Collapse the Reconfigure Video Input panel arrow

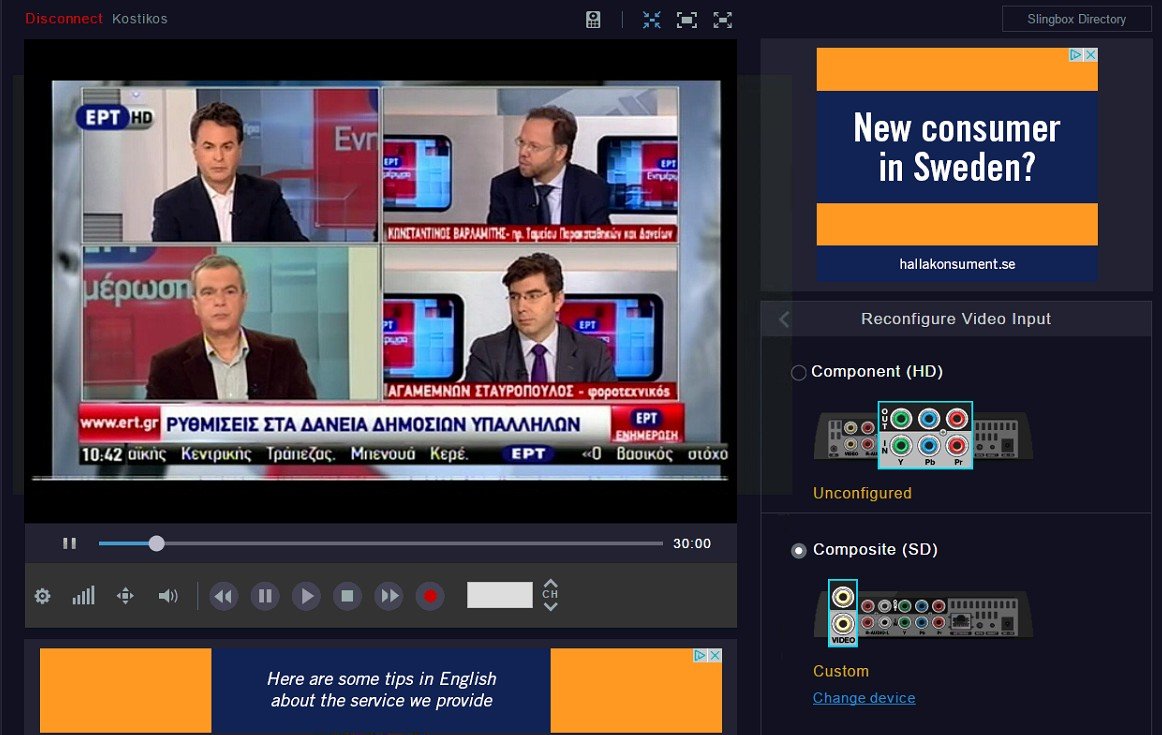tap(783, 319)
